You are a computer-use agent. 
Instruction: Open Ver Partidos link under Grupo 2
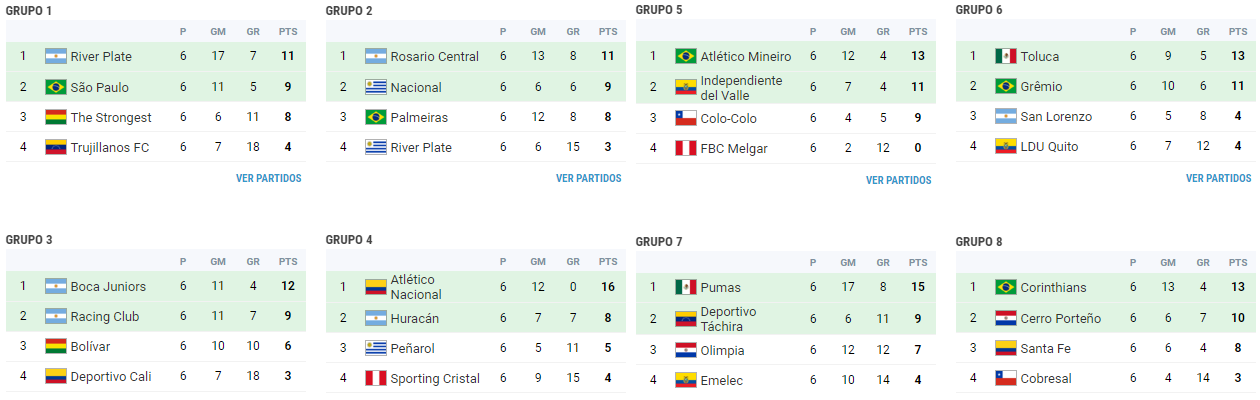588,179
